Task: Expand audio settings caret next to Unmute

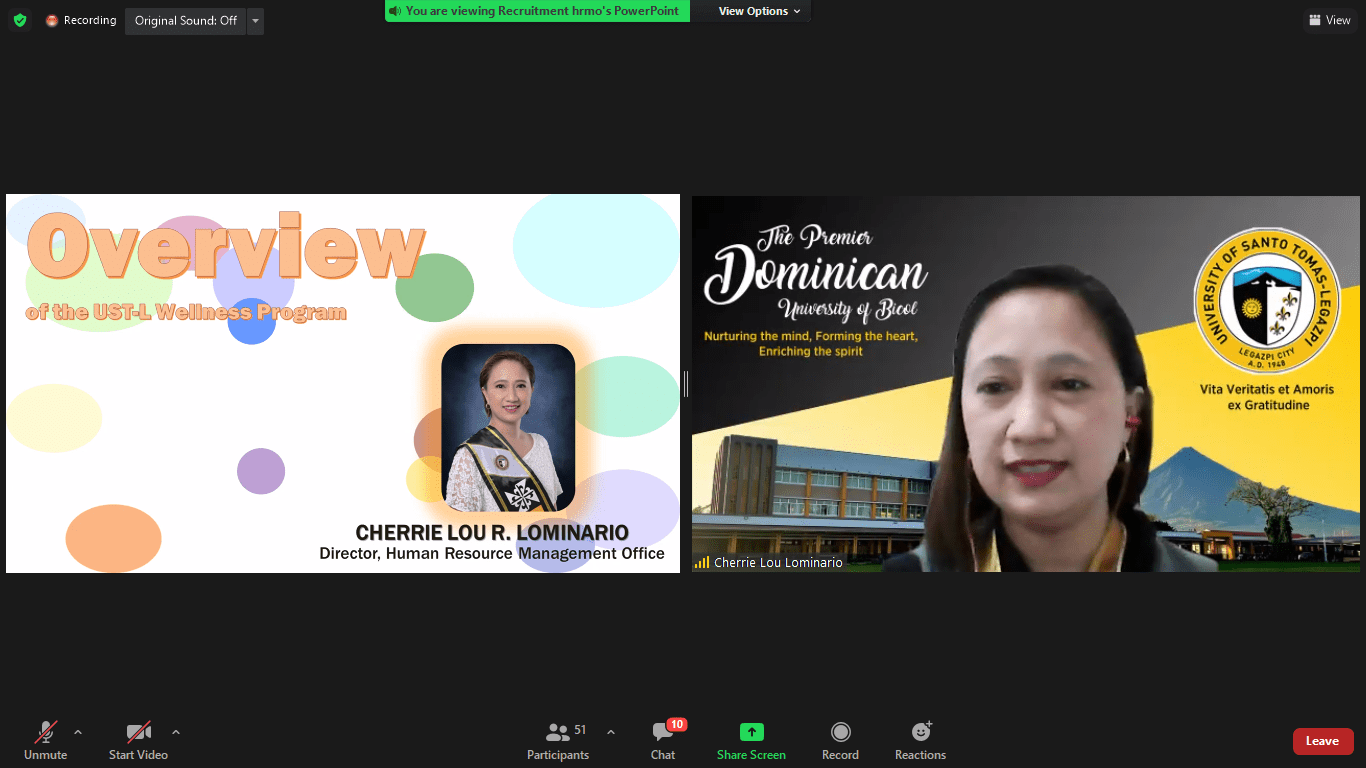Action: coord(78,732)
